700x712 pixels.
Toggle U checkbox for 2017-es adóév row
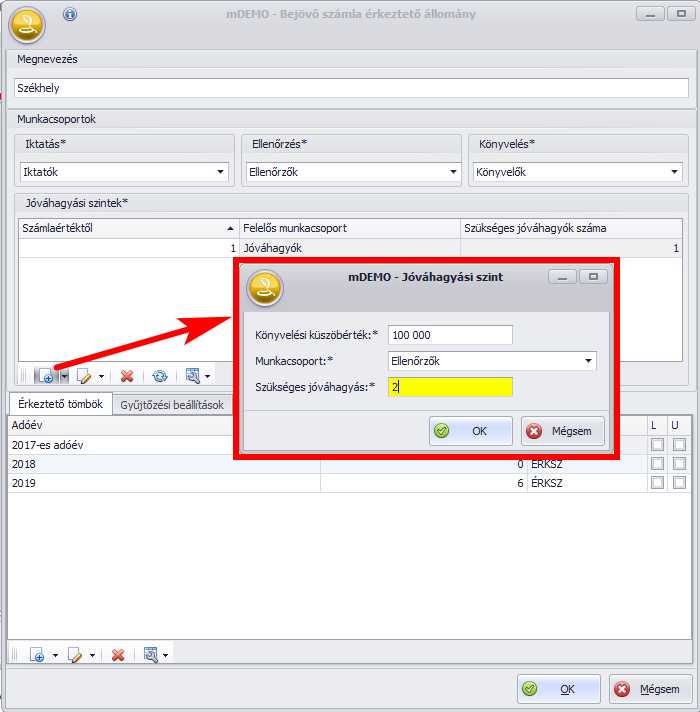click(x=679, y=445)
